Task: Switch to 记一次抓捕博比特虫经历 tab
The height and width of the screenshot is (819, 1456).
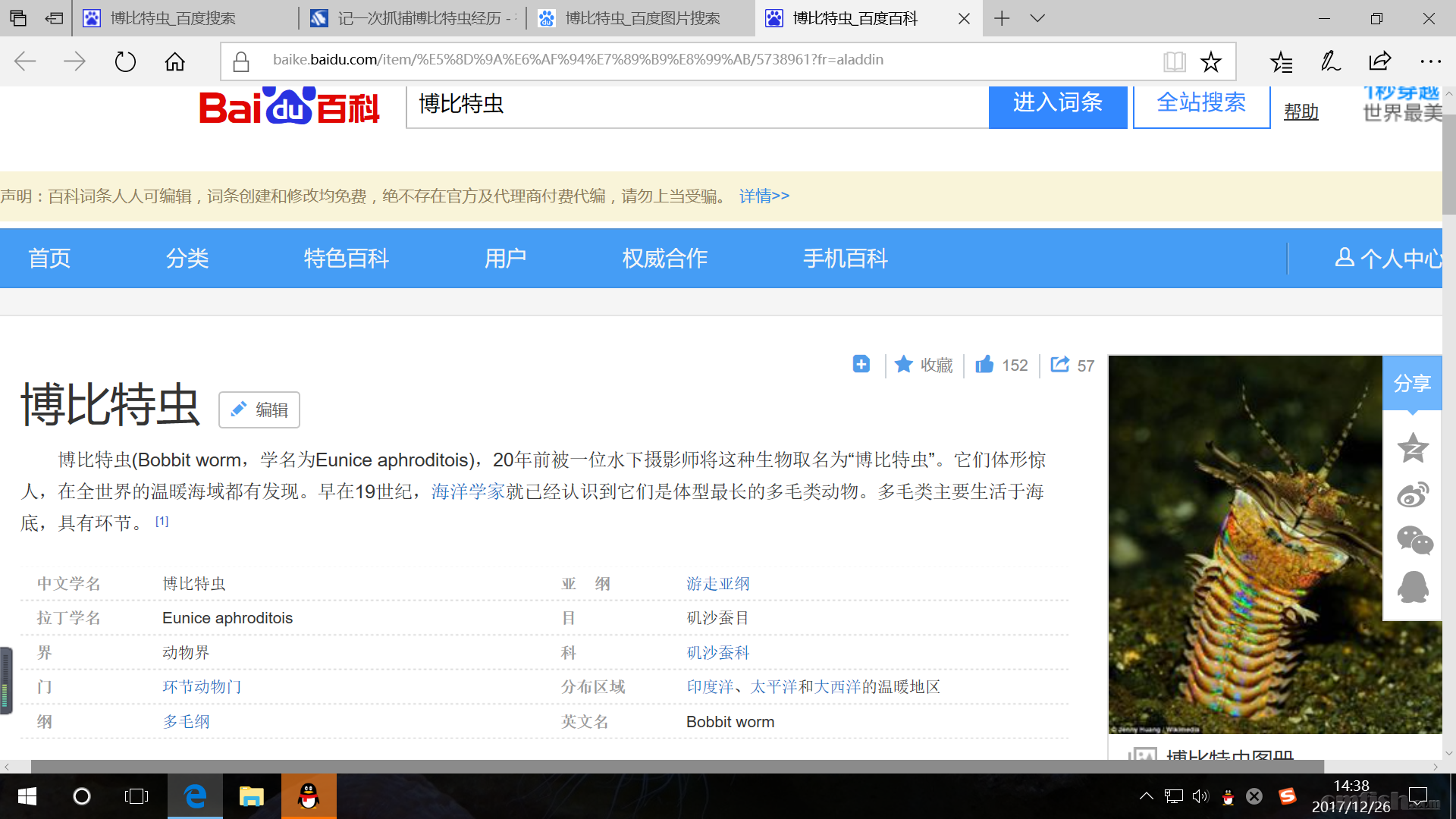Action: pos(413,18)
